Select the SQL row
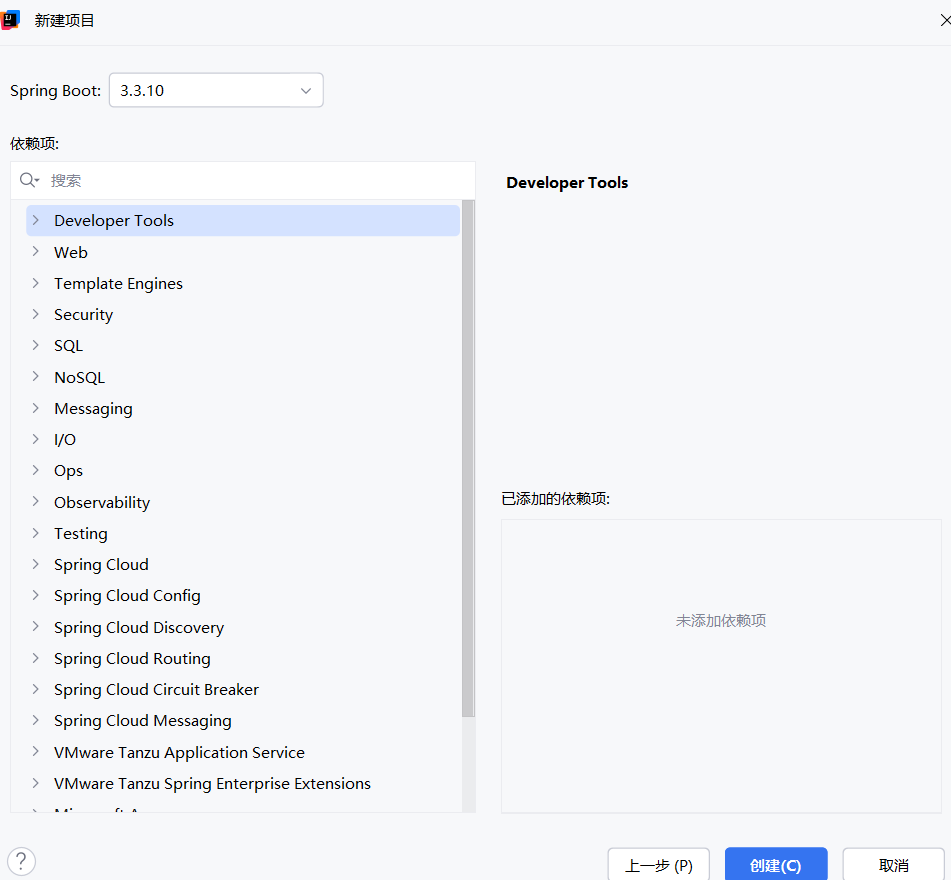Screen dimensions: 951x880 point(243,346)
